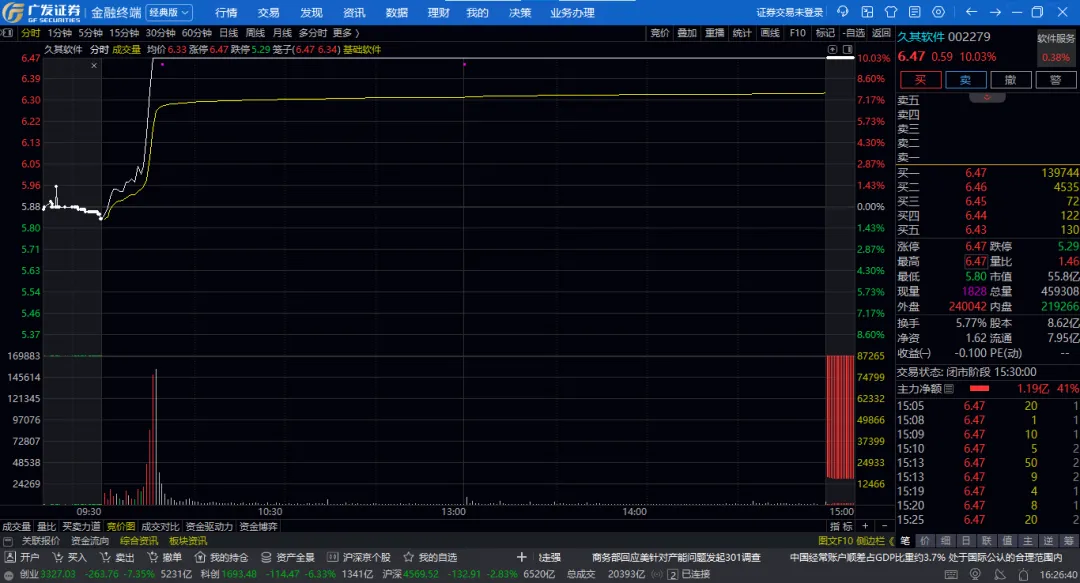Click the alert bell icon in status bar
1080x583 pixels.
coord(1024,574)
